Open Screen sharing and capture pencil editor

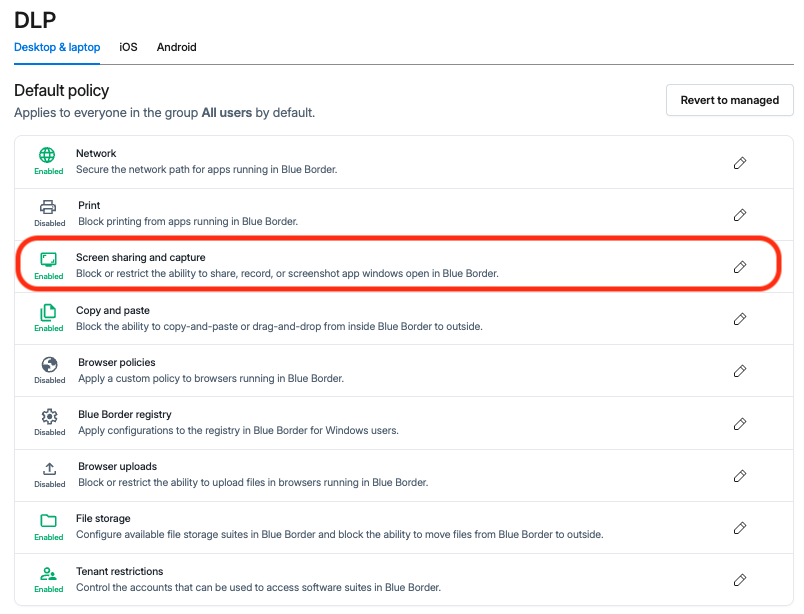740,267
